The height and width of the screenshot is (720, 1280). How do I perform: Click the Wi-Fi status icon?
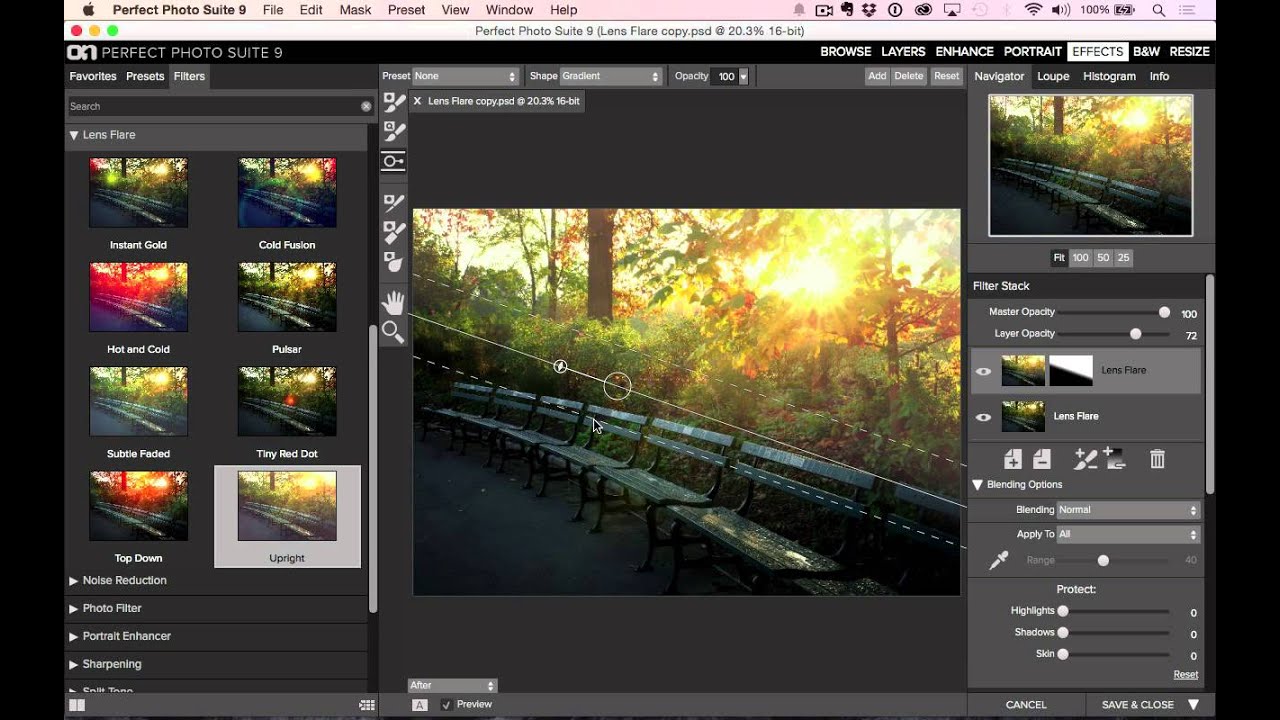[x=1033, y=10]
